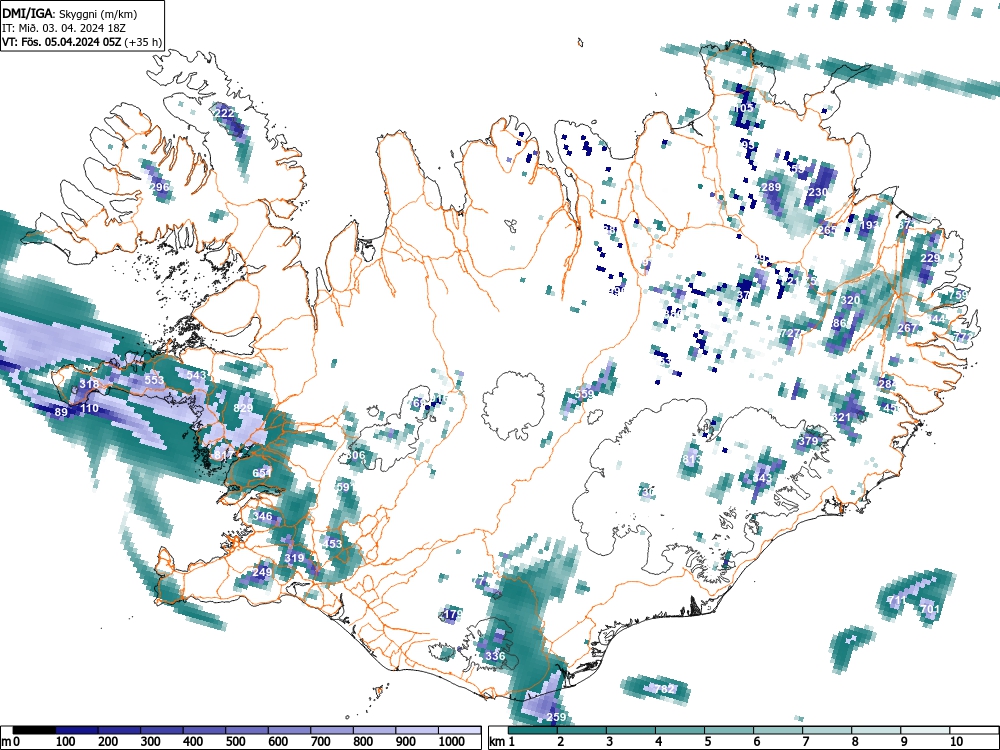Click the km legend swatch between 1 and 2
The height and width of the screenshot is (750, 1000).
click(x=533, y=730)
